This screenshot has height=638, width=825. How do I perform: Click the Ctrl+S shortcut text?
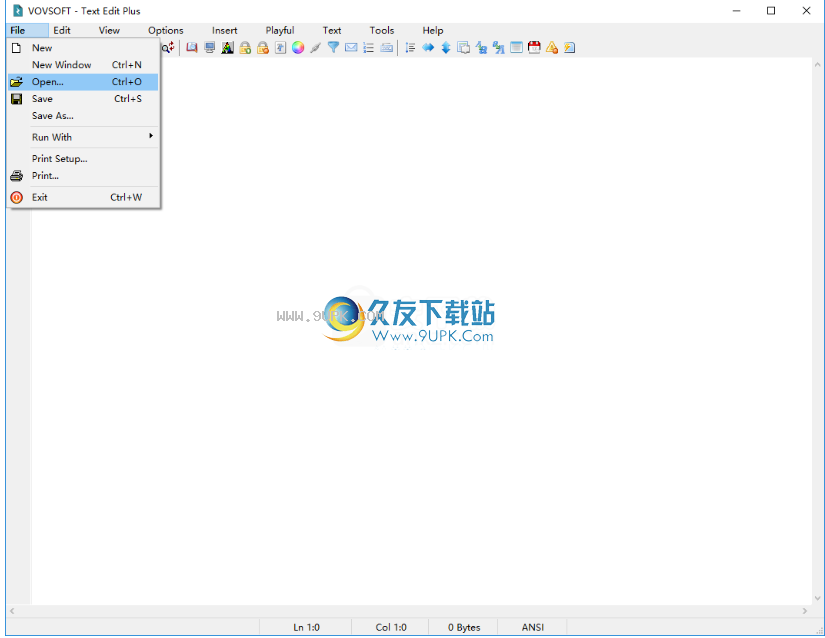[128, 98]
